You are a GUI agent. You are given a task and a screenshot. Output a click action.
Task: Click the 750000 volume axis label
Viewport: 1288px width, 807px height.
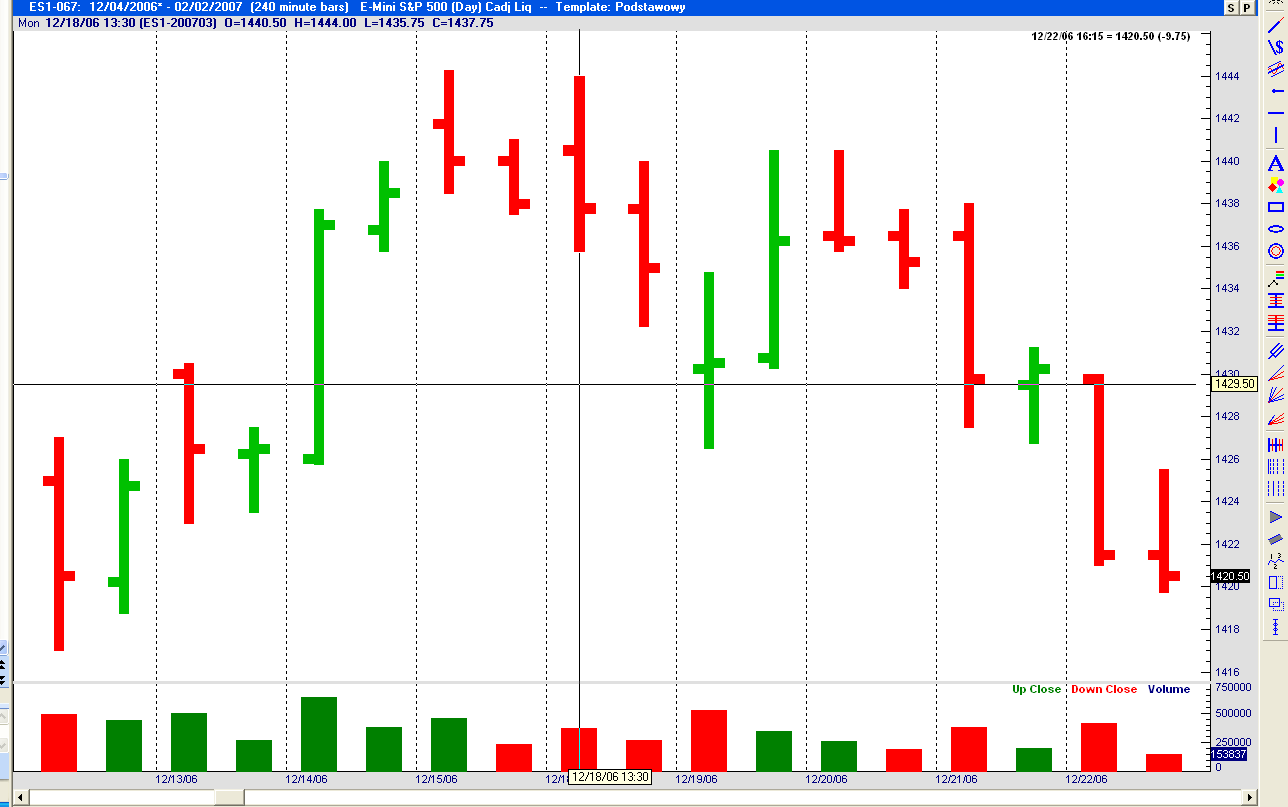(x=1231, y=688)
